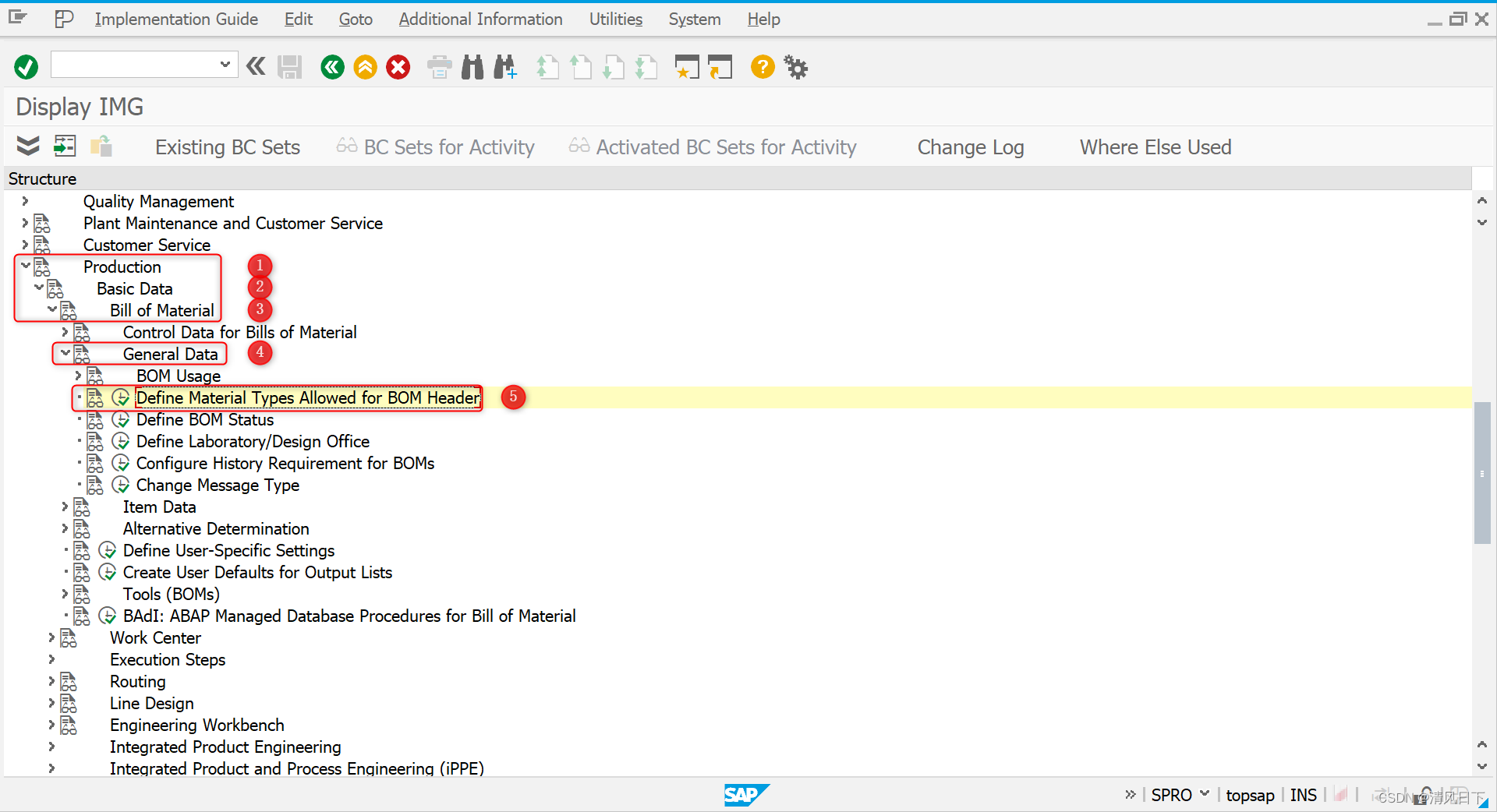Click the green Enter checkmark icon
The image size is (1497, 812).
[x=26, y=67]
